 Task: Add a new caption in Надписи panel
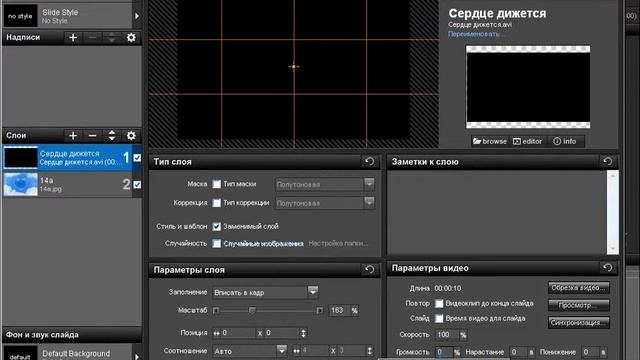point(73,38)
